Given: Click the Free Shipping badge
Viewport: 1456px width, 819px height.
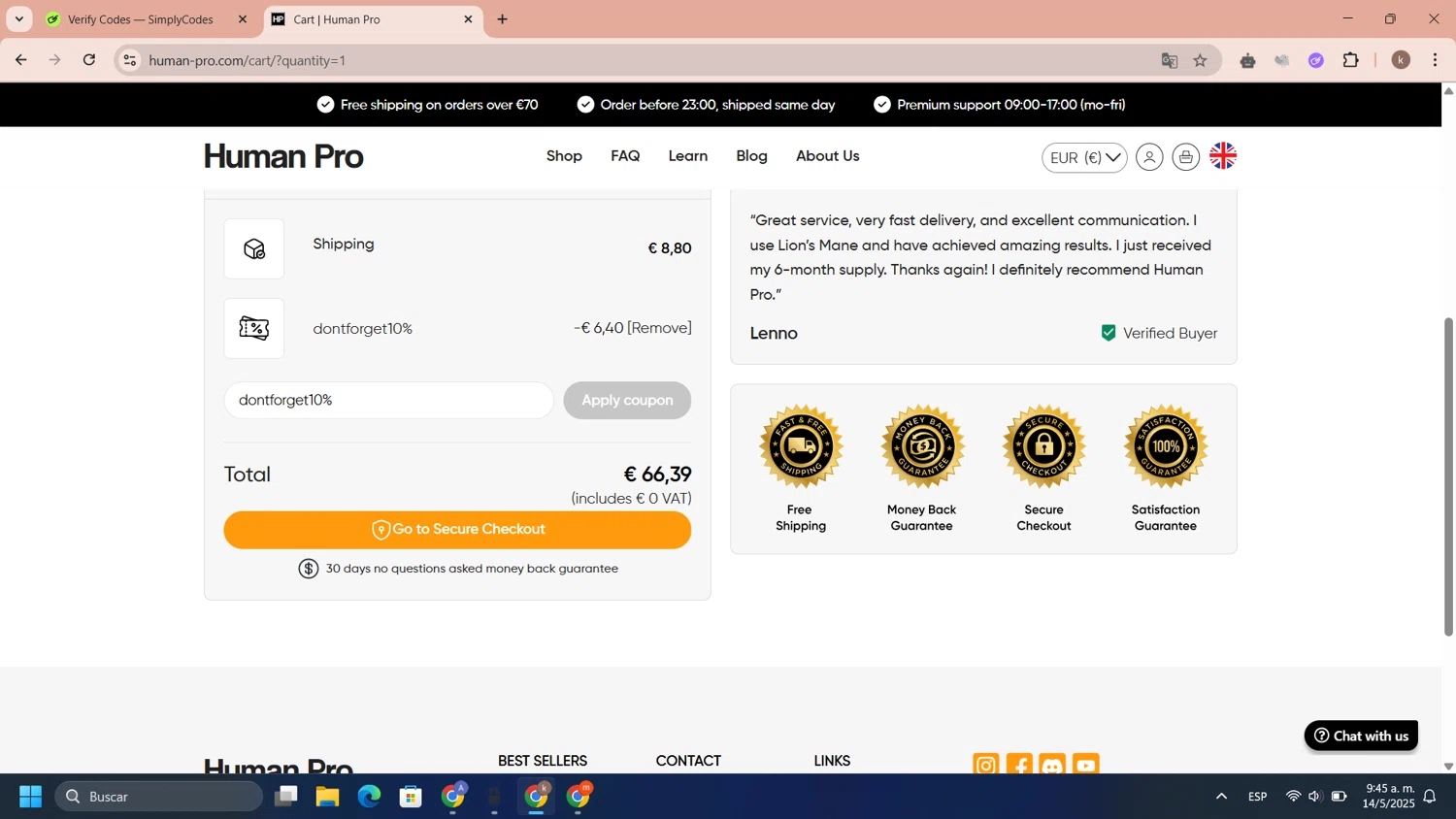Looking at the screenshot, I should click(801, 446).
